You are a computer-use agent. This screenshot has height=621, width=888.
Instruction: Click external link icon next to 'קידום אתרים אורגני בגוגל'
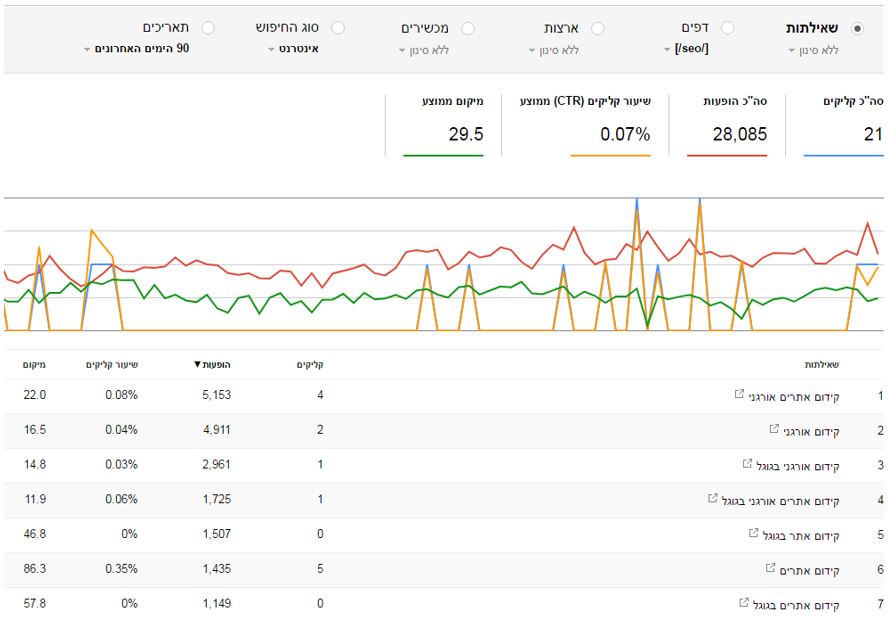click(x=712, y=499)
